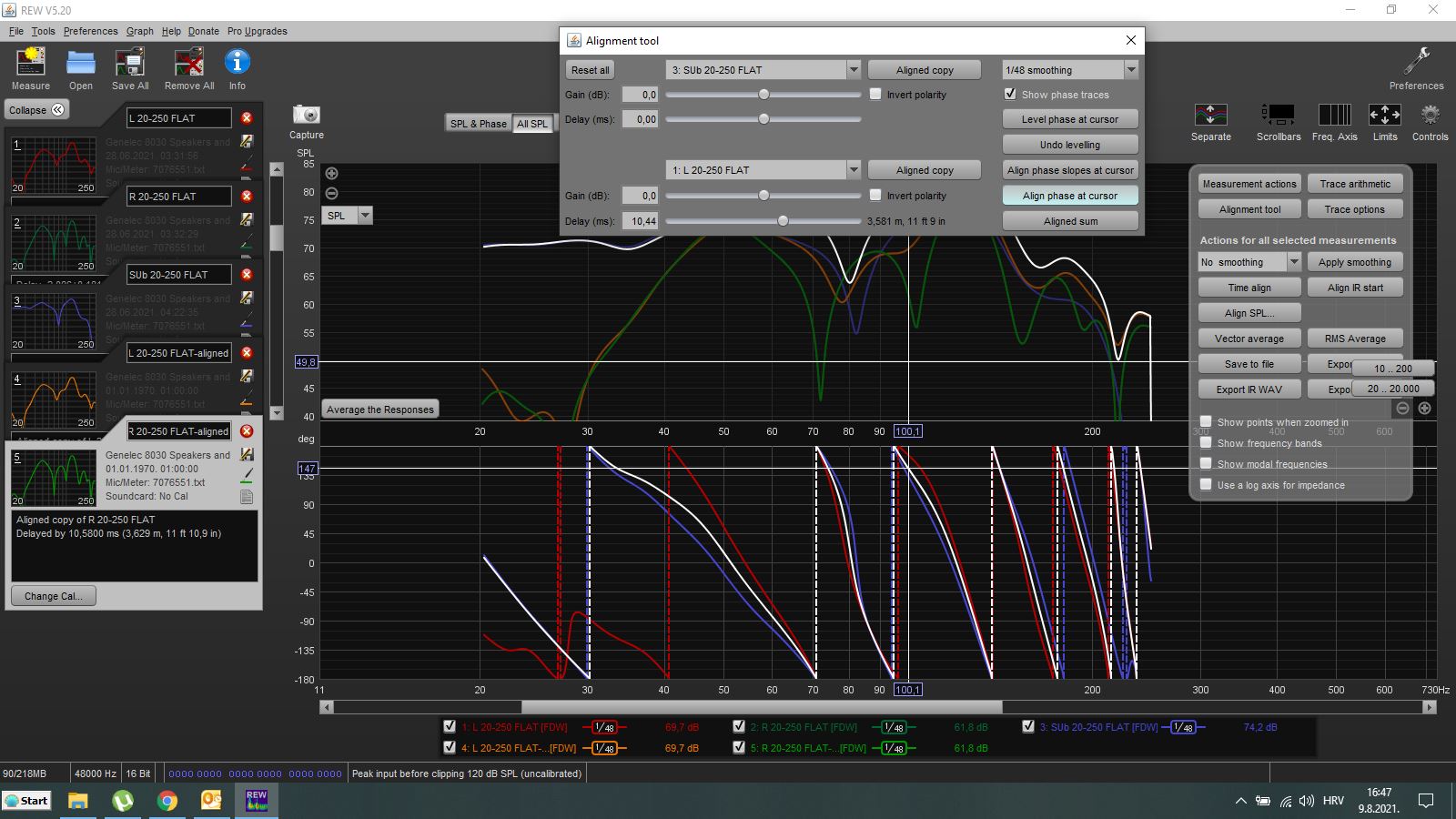This screenshot has height=819, width=1456.
Task: Click Reset all in Alignment tool
Action: (591, 70)
